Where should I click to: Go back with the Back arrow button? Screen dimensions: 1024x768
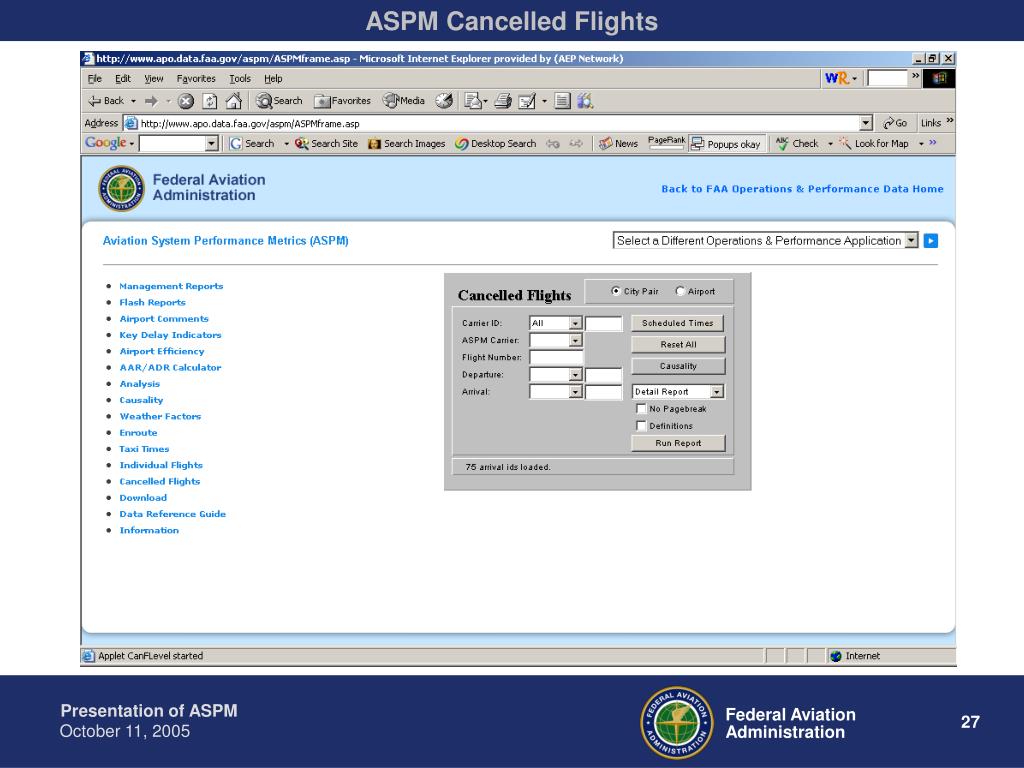(106, 101)
